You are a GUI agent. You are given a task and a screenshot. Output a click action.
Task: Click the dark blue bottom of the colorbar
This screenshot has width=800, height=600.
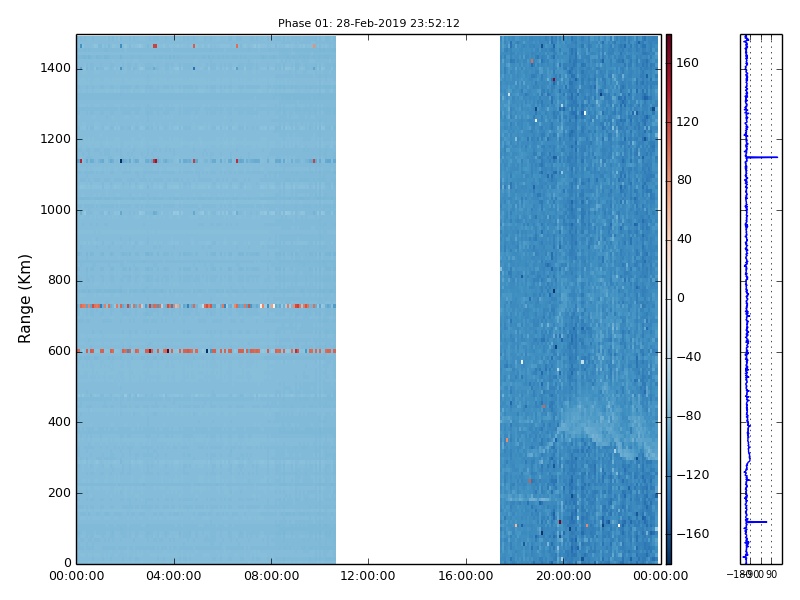(669, 557)
